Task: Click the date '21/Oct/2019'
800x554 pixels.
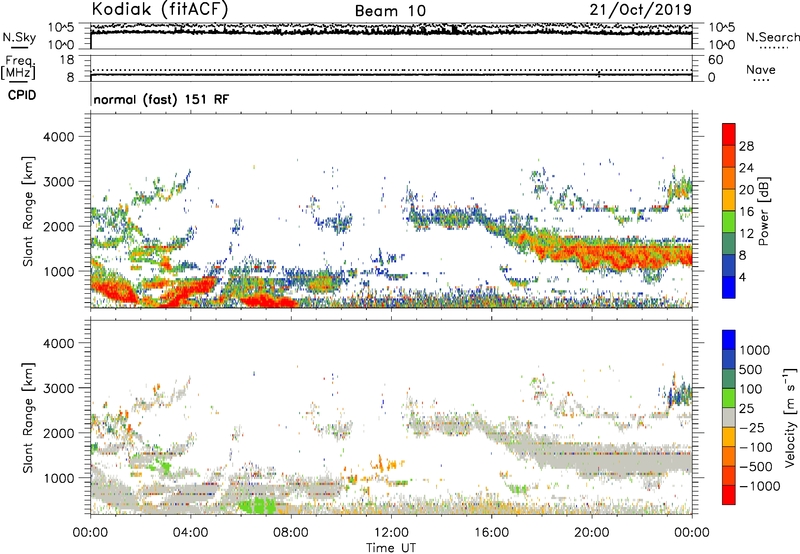Action: (641, 10)
